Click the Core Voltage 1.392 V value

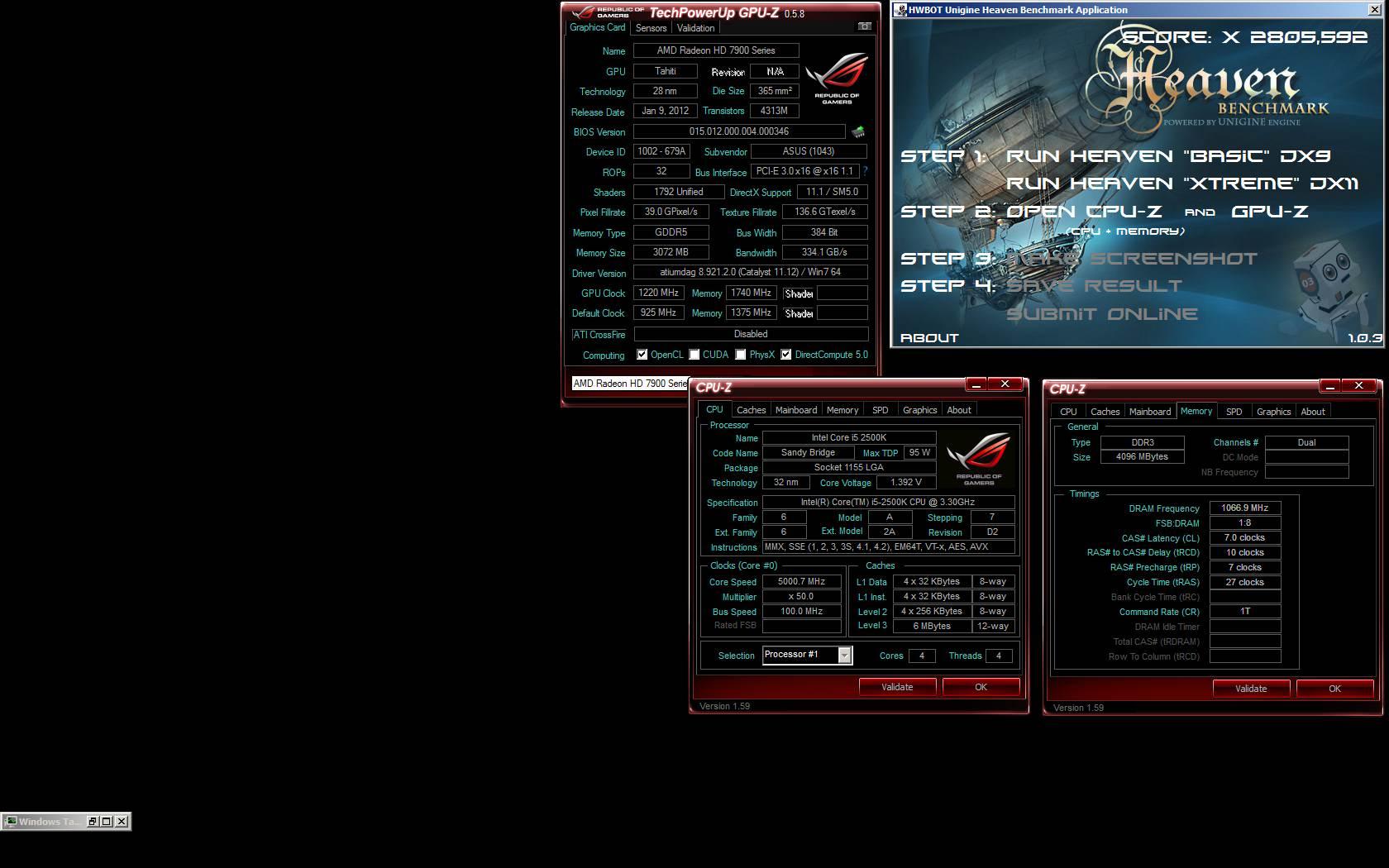[906, 483]
